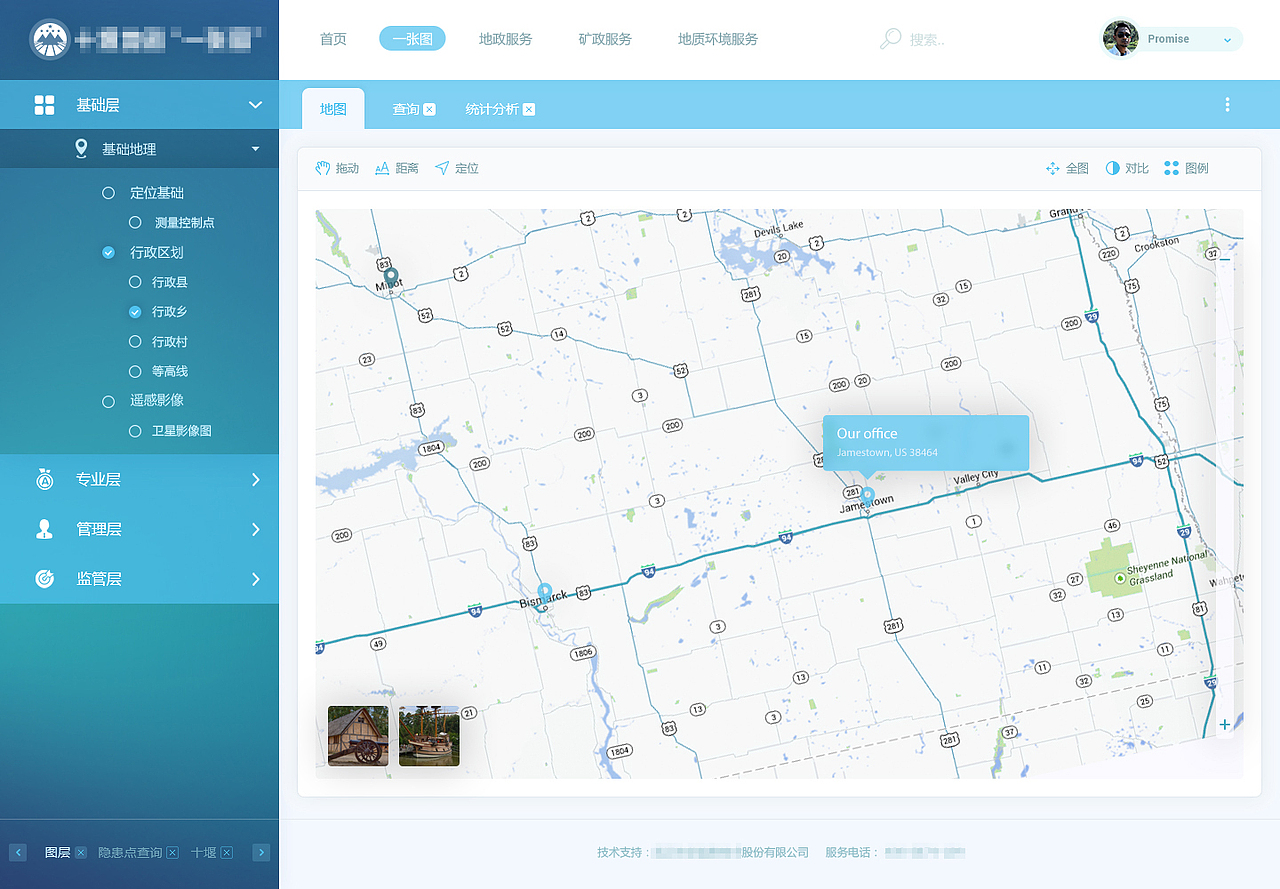1280x889 pixels.
Task: Select the 一张图 menu item
Action: (x=412, y=39)
